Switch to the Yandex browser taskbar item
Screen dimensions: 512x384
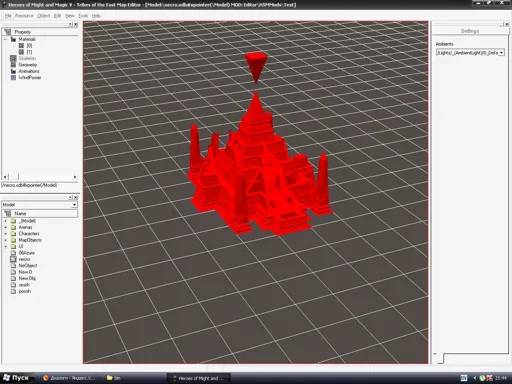coord(69,378)
